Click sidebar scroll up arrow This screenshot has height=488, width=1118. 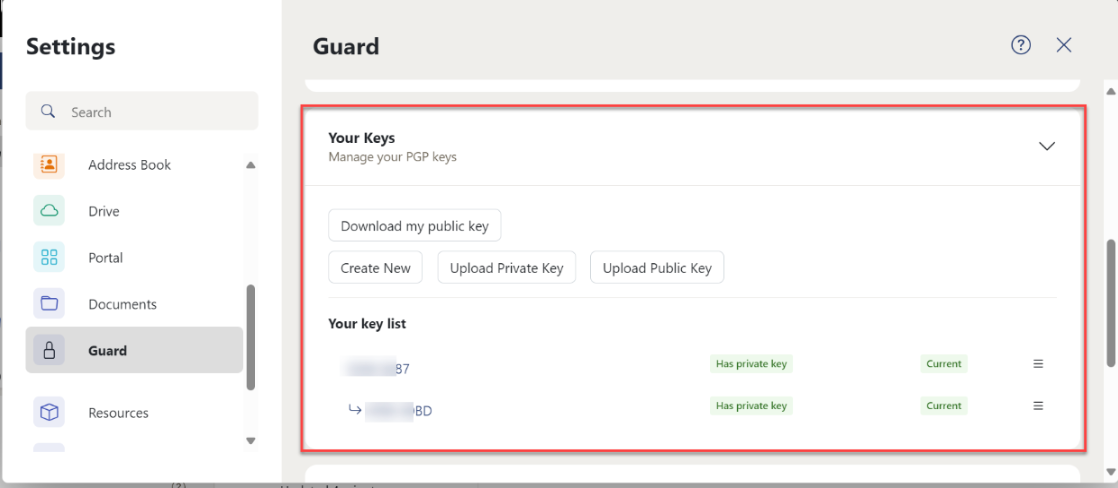pos(250,165)
